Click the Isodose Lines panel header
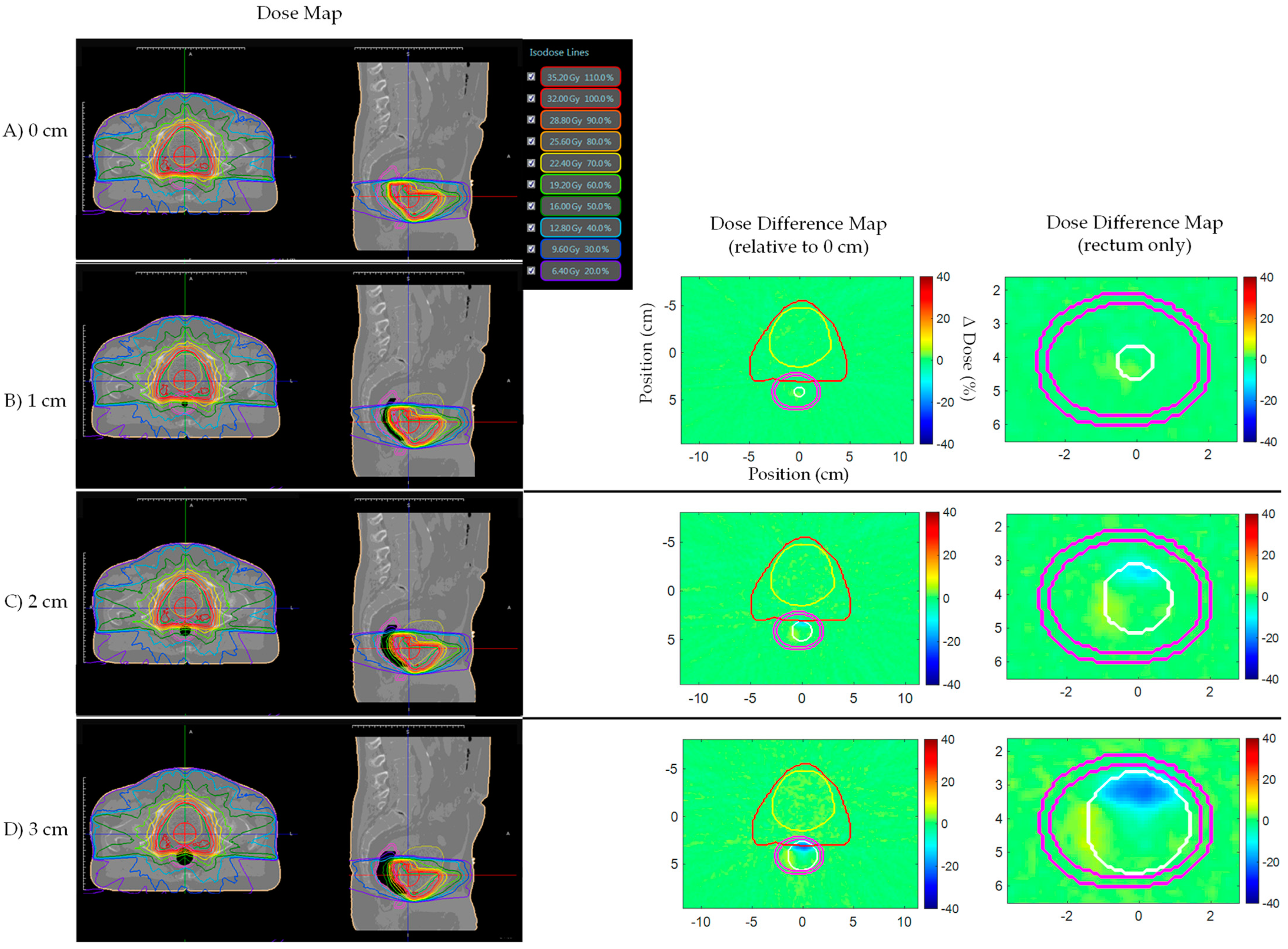 pos(559,52)
